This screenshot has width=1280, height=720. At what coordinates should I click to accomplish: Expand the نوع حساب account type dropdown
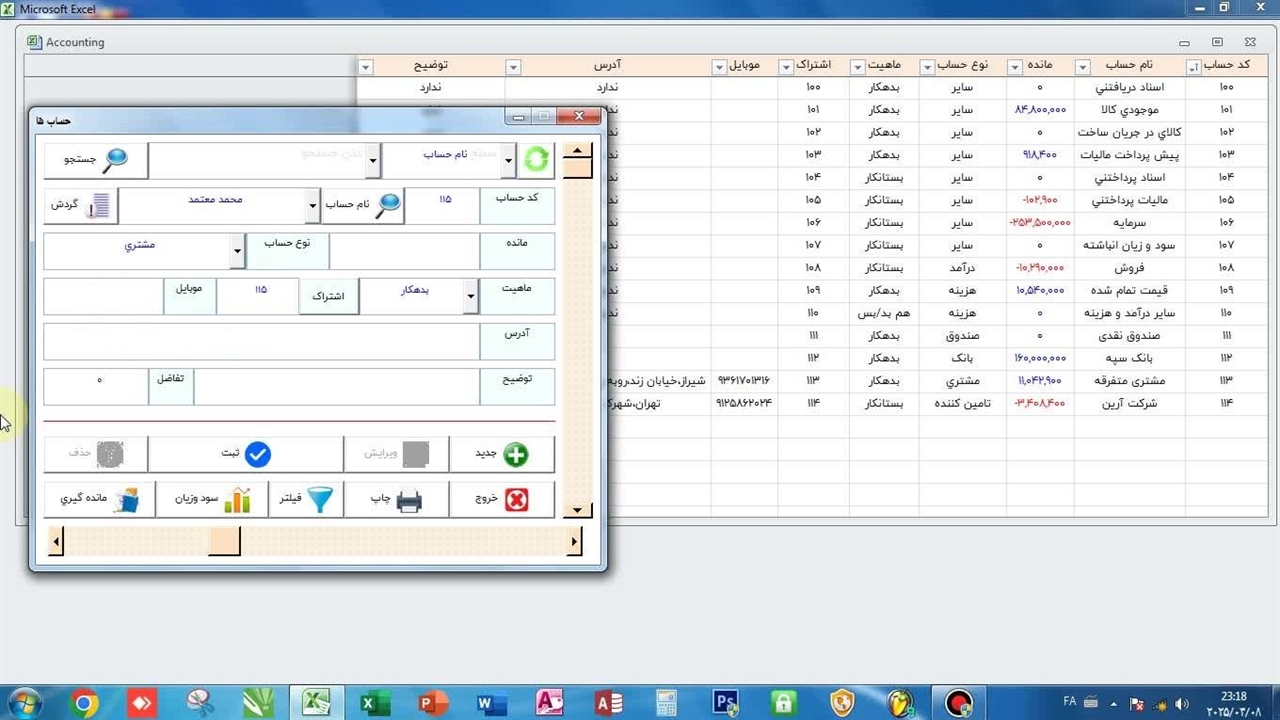237,252
